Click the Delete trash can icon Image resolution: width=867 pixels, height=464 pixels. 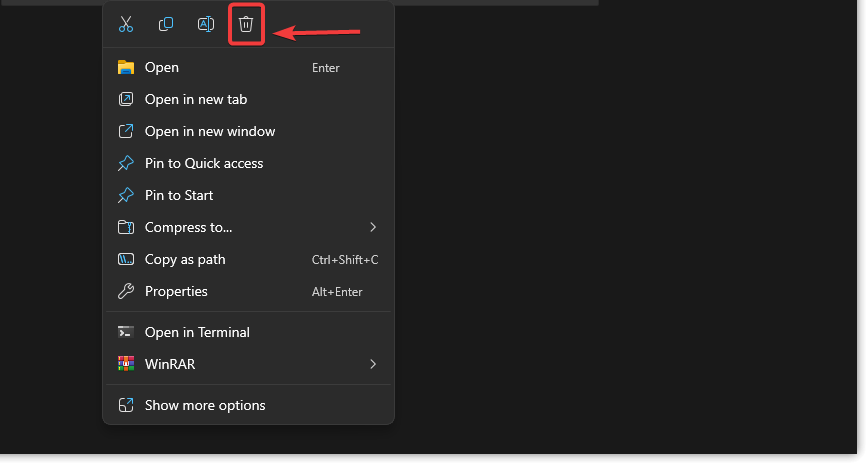point(246,24)
